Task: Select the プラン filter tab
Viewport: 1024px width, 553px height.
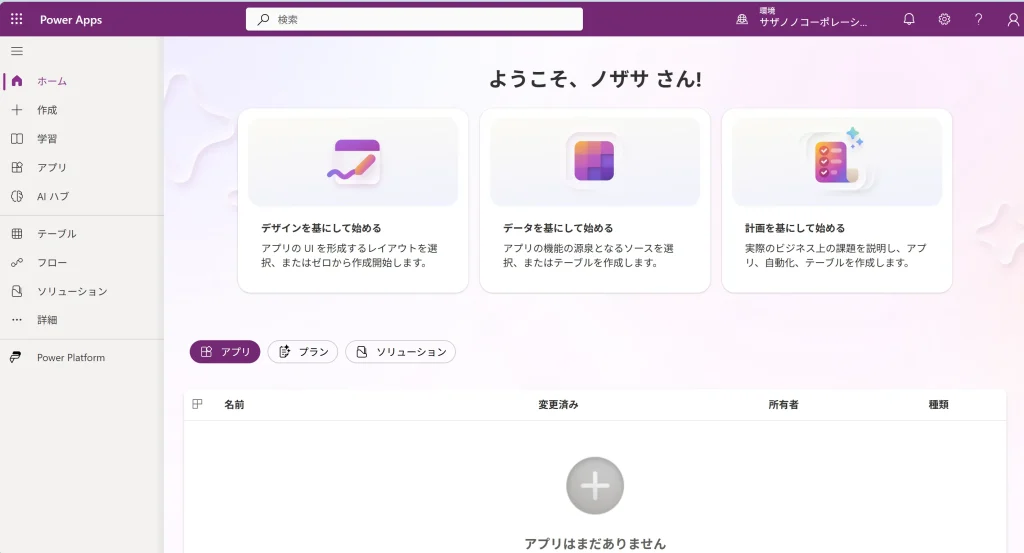Action: (x=303, y=352)
